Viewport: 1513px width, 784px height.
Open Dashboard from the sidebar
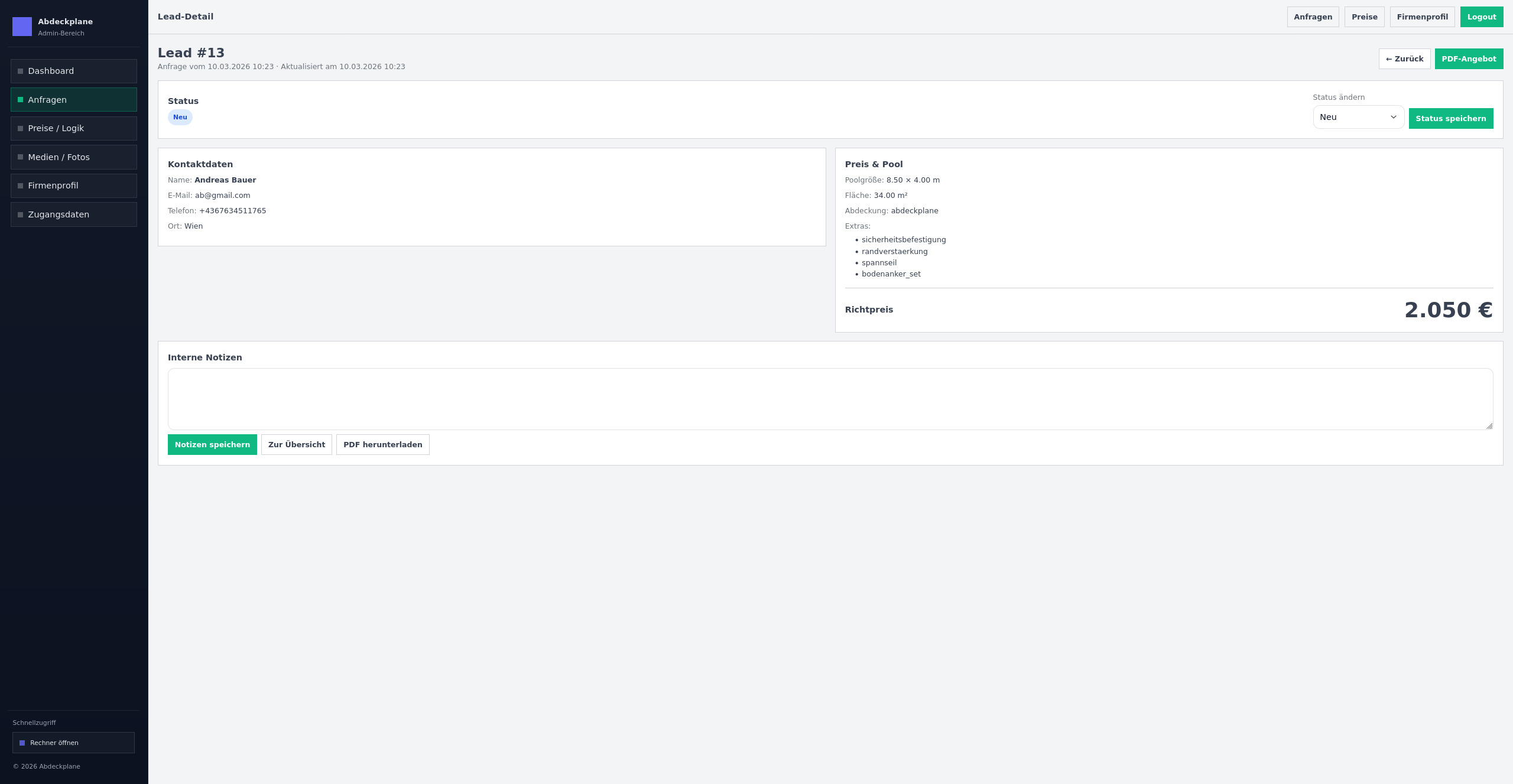coord(73,71)
